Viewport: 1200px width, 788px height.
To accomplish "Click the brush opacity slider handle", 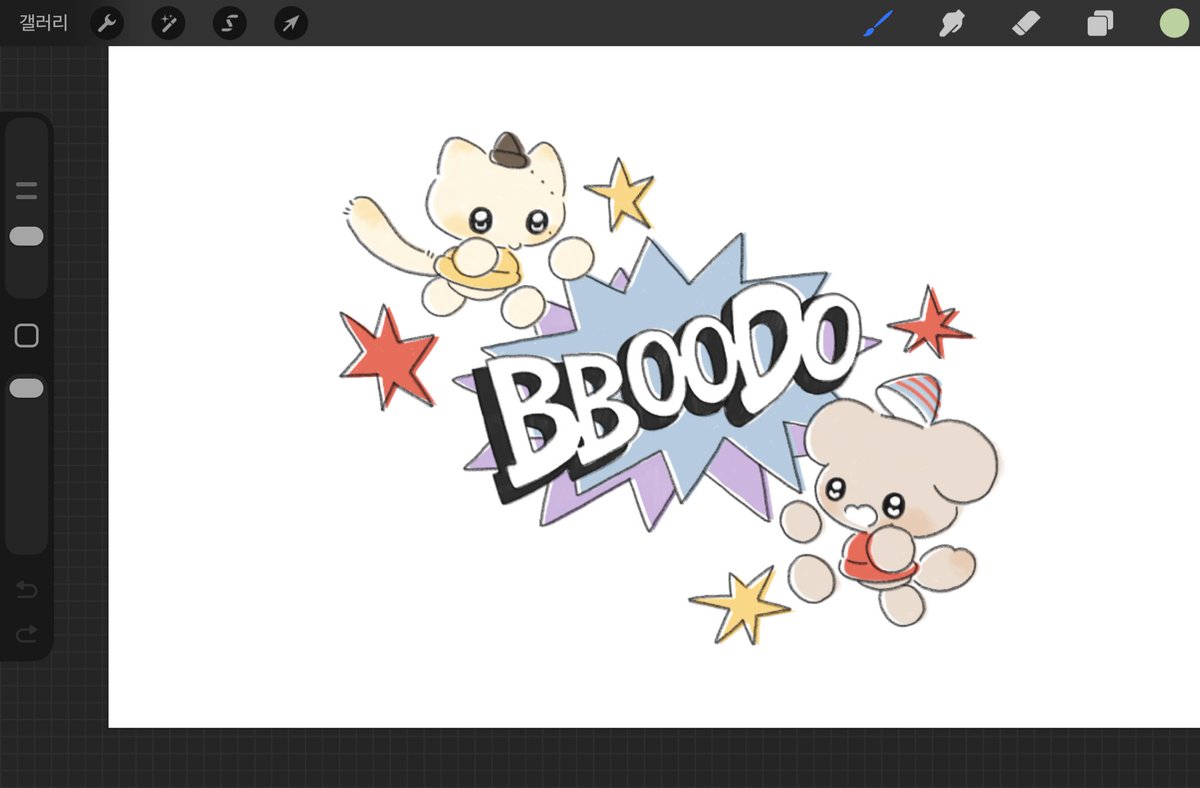I will [26, 389].
